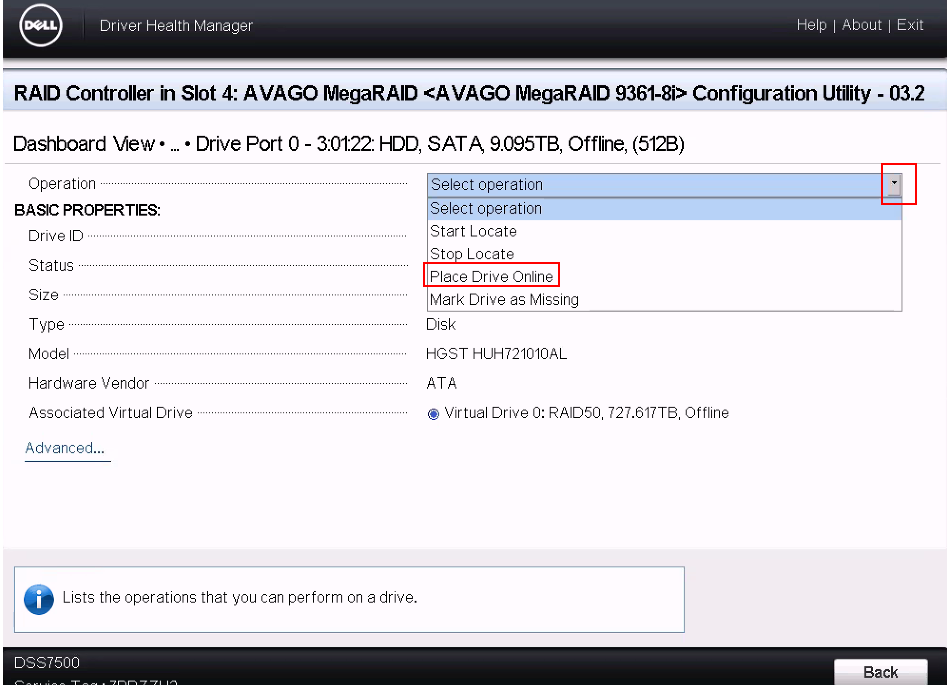This screenshot has width=947, height=685.
Task: Choose Select operation in dropdown list
Action: point(664,208)
